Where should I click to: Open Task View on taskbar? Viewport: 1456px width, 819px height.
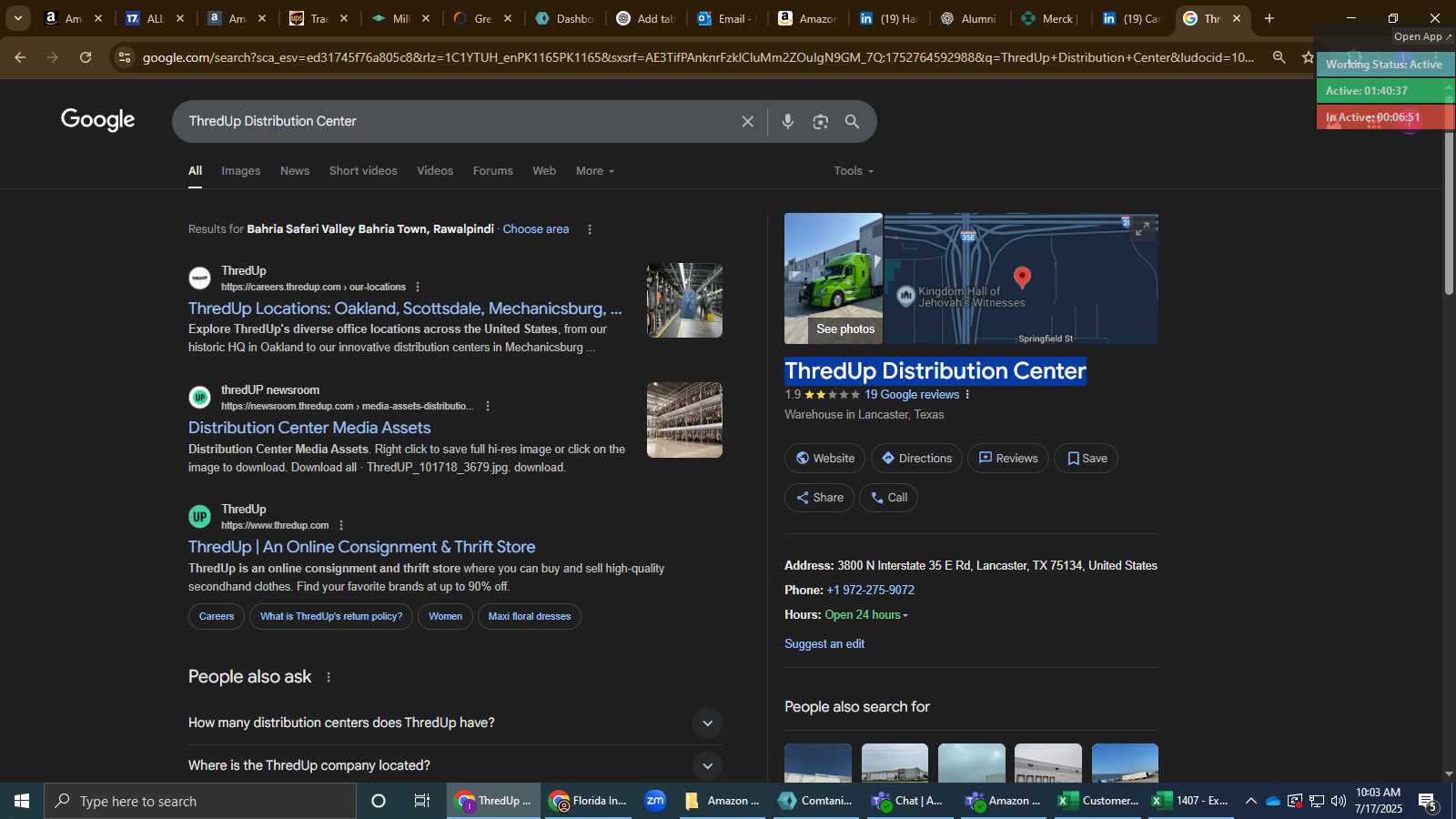coord(422,801)
